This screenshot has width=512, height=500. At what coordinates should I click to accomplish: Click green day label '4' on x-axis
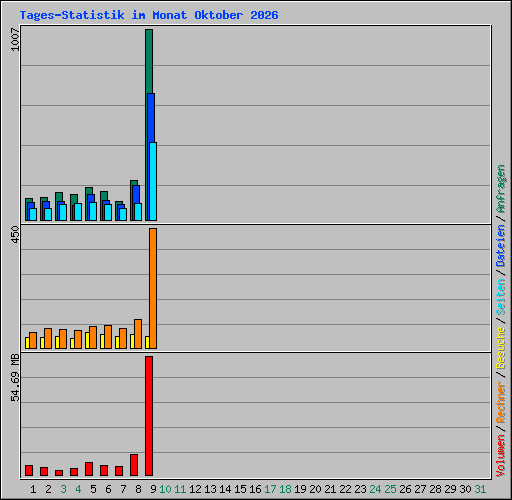(78, 489)
